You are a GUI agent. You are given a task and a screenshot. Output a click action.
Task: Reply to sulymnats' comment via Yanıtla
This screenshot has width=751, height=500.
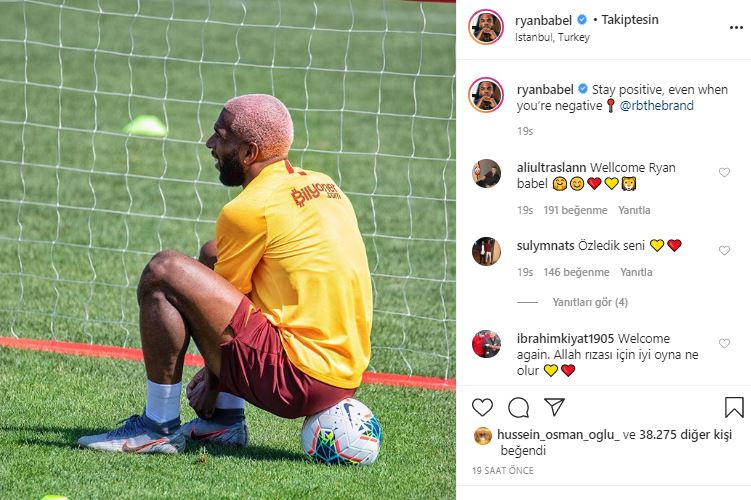click(x=636, y=272)
